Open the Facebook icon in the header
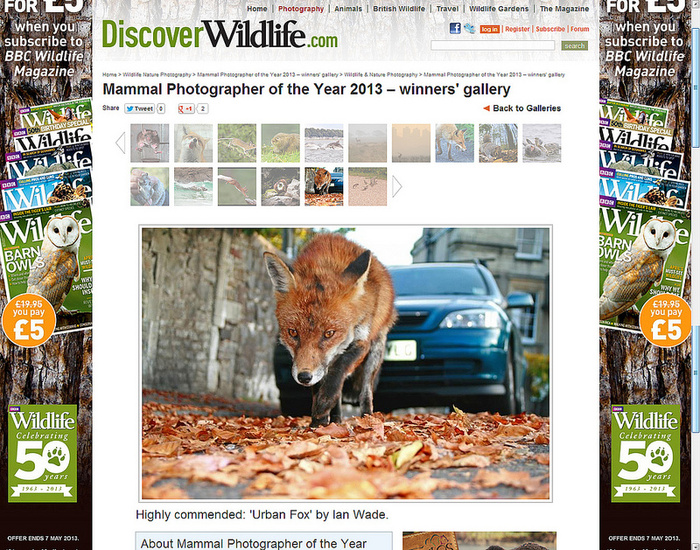Screen dimensions: 700x550 [x=455, y=29]
